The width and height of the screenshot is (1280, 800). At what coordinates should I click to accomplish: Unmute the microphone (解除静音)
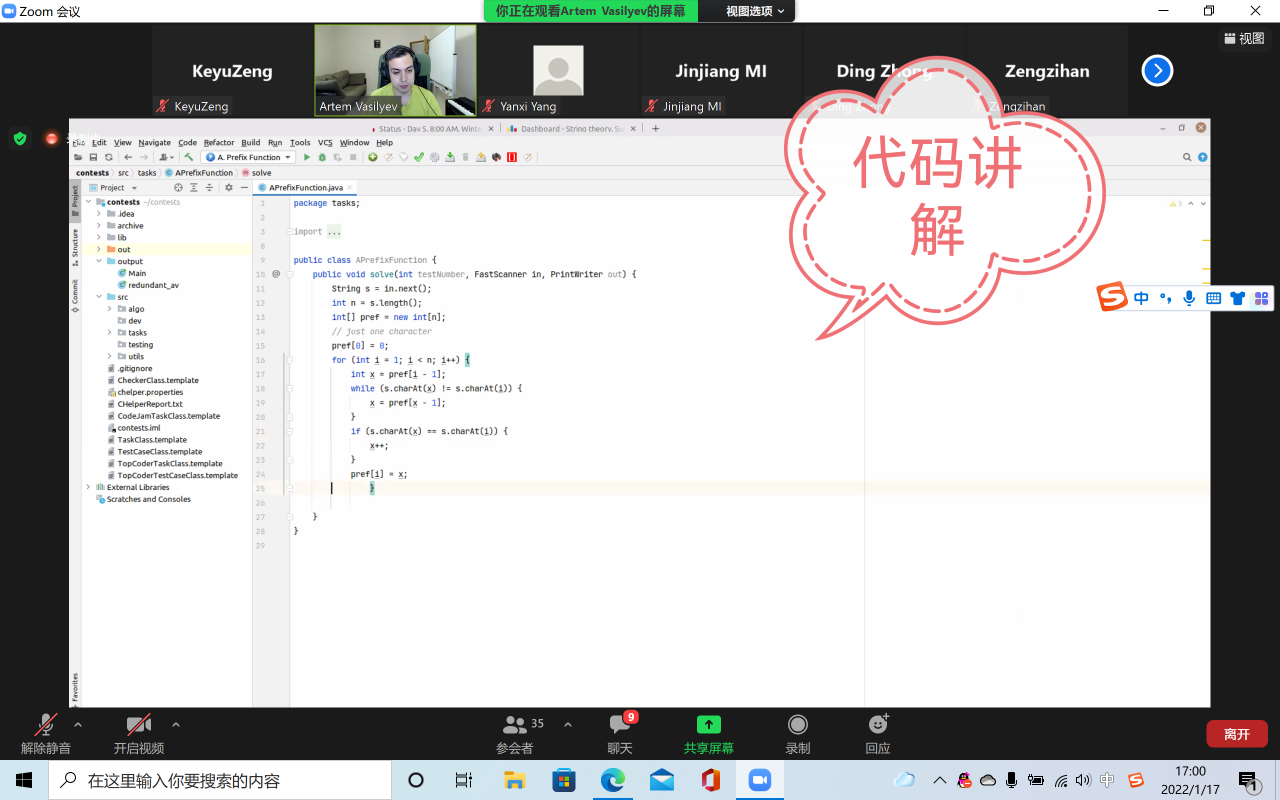click(46, 725)
